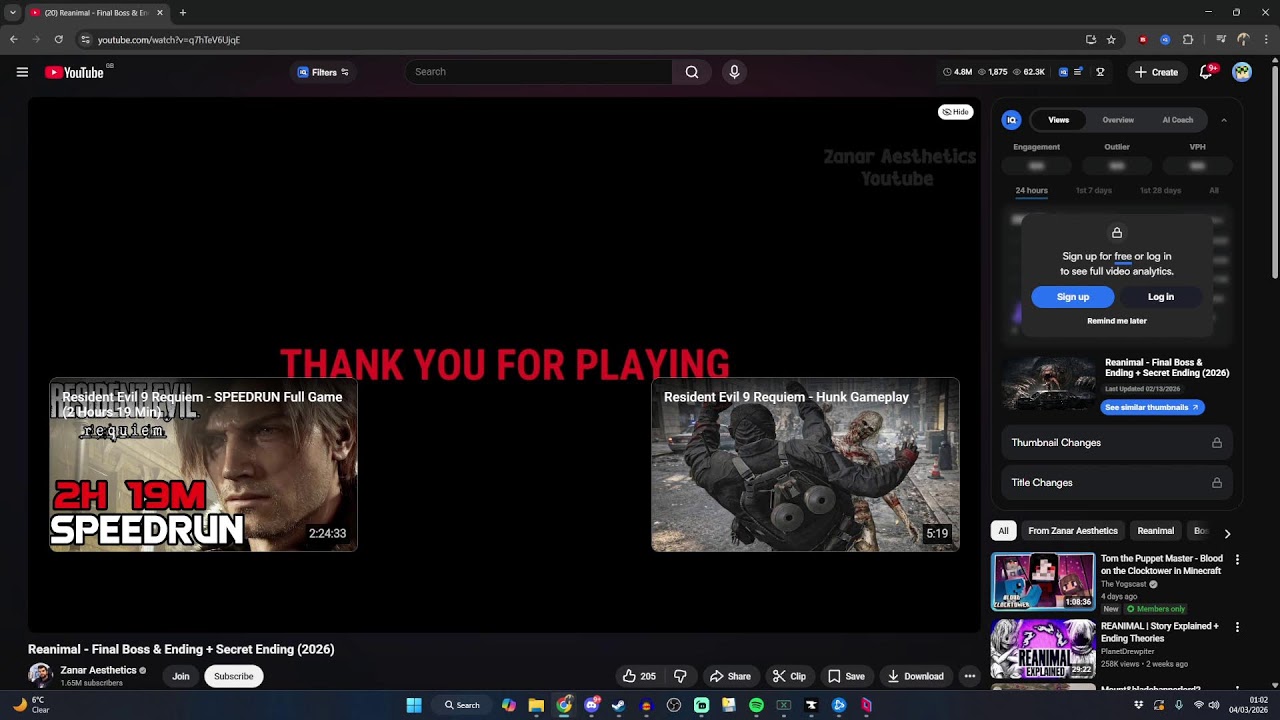Click the vidIQ badge in header stats bar

pyautogui.click(x=1063, y=72)
